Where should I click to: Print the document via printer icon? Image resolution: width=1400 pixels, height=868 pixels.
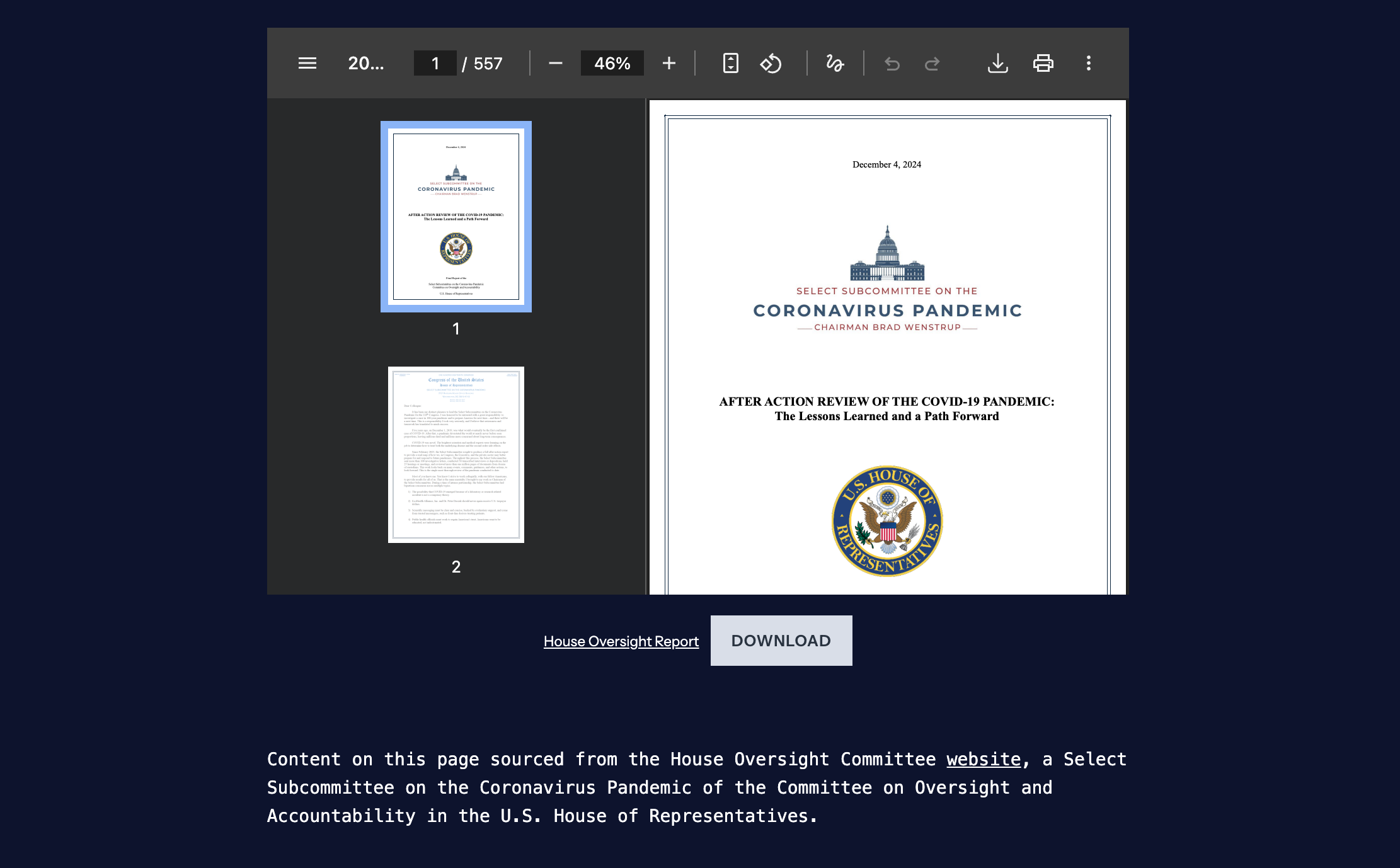(x=1043, y=63)
